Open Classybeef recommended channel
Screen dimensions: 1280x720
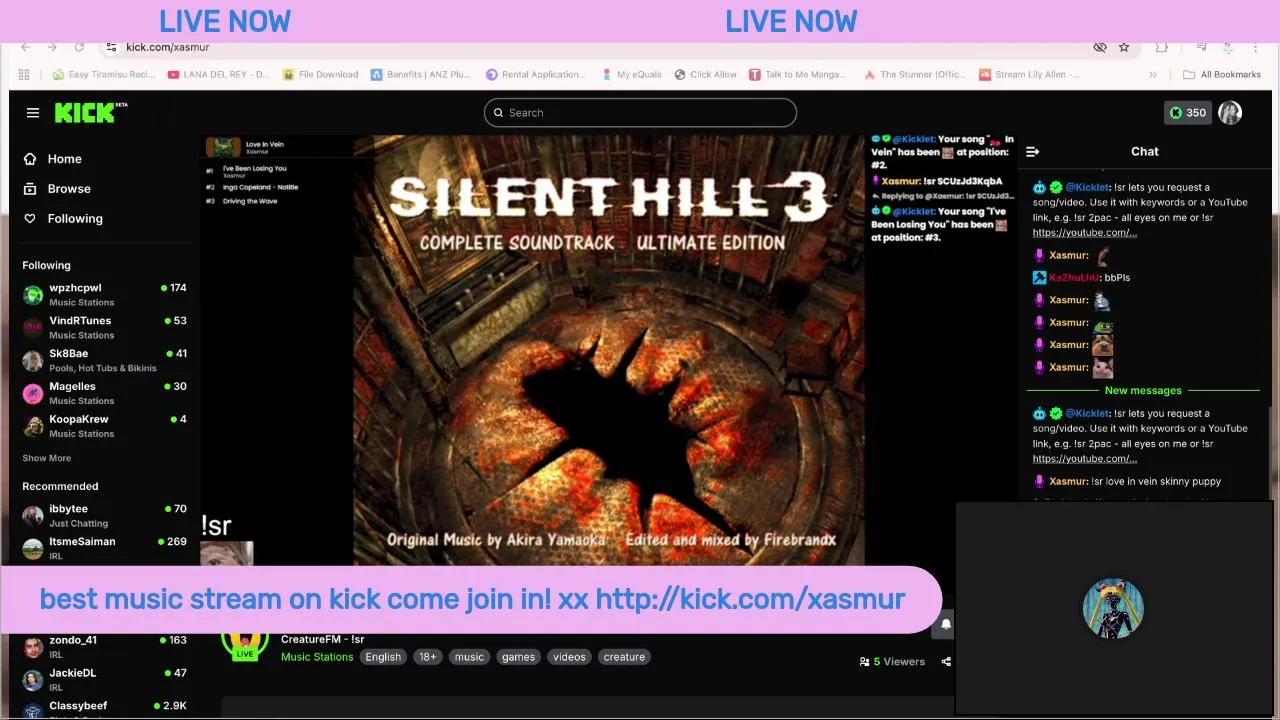point(104,709)
